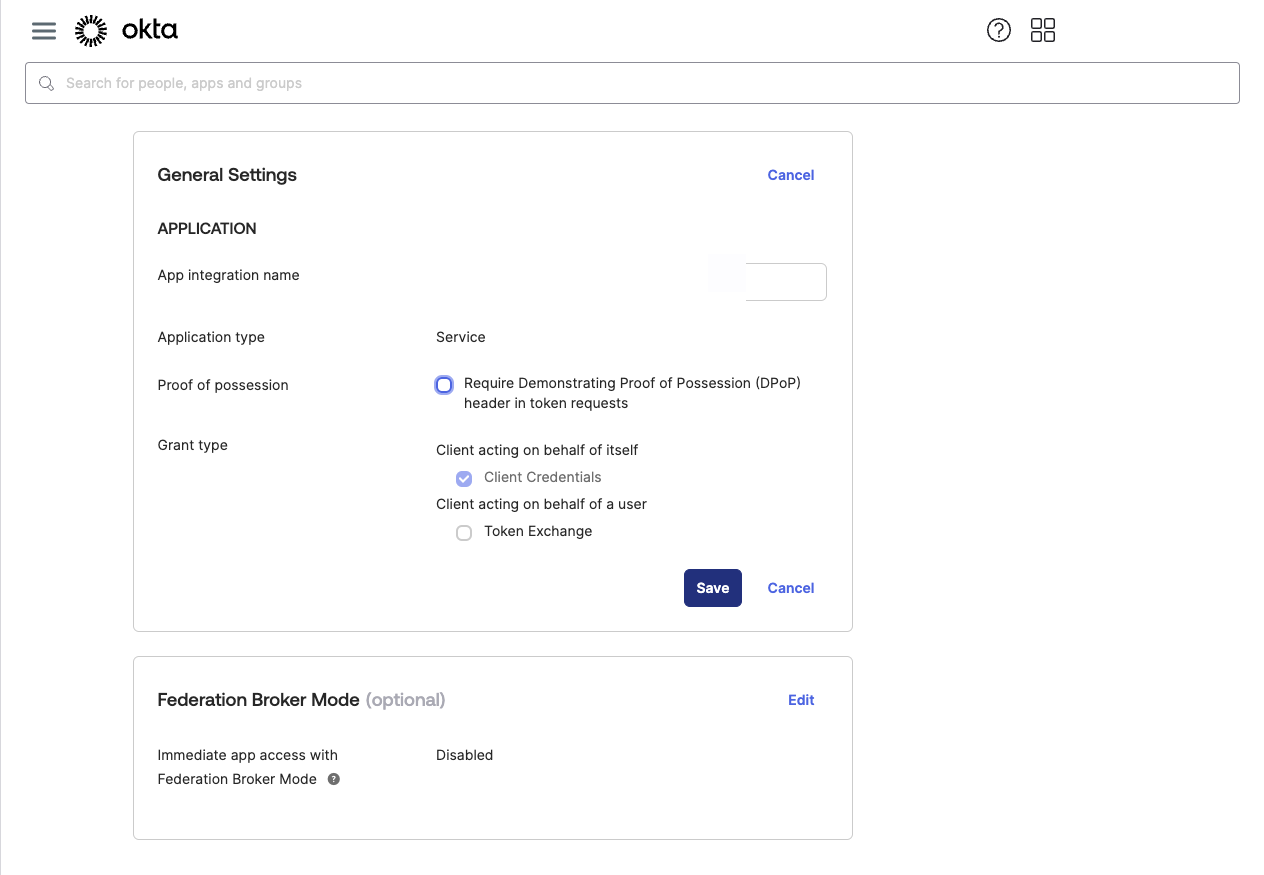Screen dimensions: 1264x875
Task: Click the Federation Broker Mode info icon
Action: (x=334, y=779)
